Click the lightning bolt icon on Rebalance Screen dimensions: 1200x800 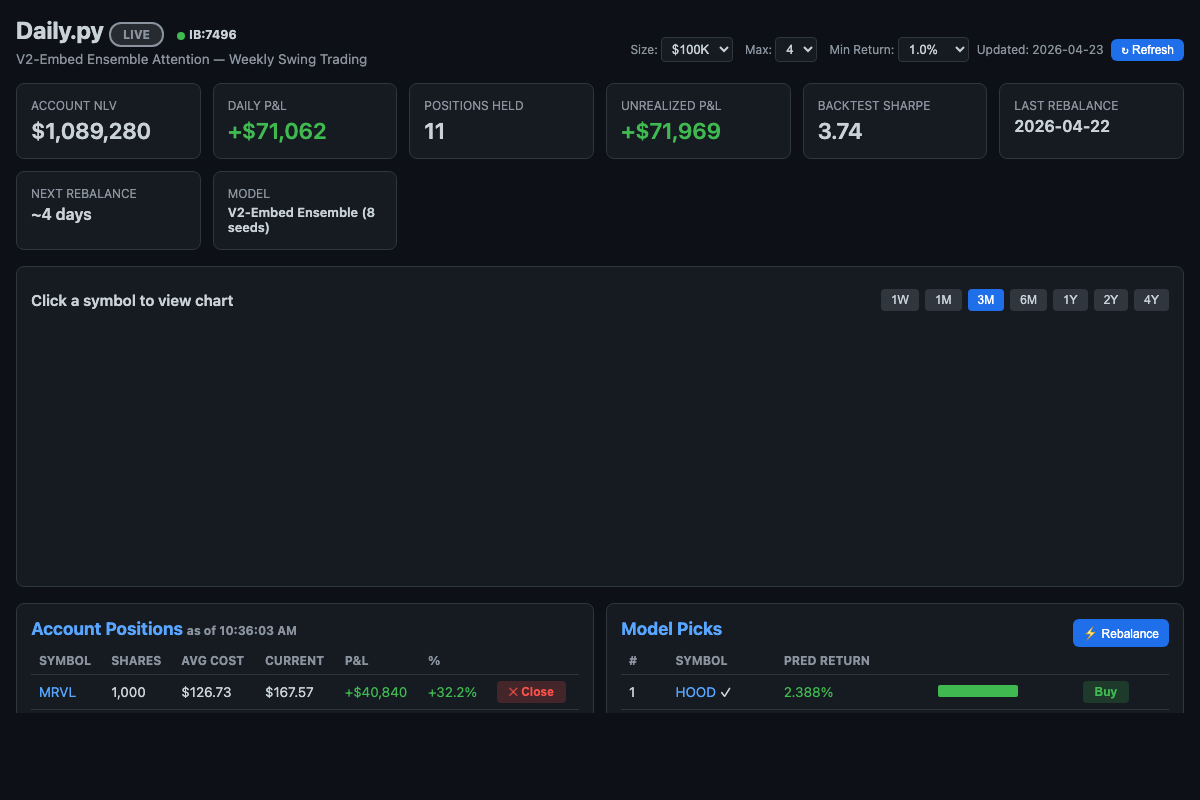(1089, 632)
